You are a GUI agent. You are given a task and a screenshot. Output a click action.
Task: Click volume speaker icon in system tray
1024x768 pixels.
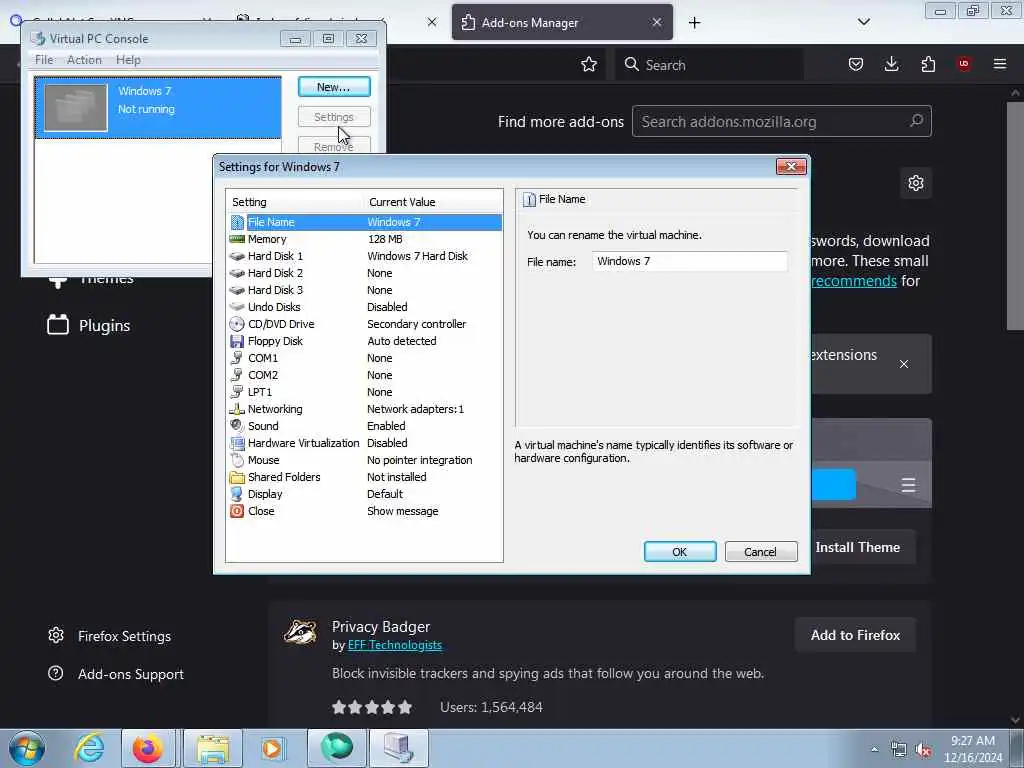pyautogui.click(x=923, y=750)
